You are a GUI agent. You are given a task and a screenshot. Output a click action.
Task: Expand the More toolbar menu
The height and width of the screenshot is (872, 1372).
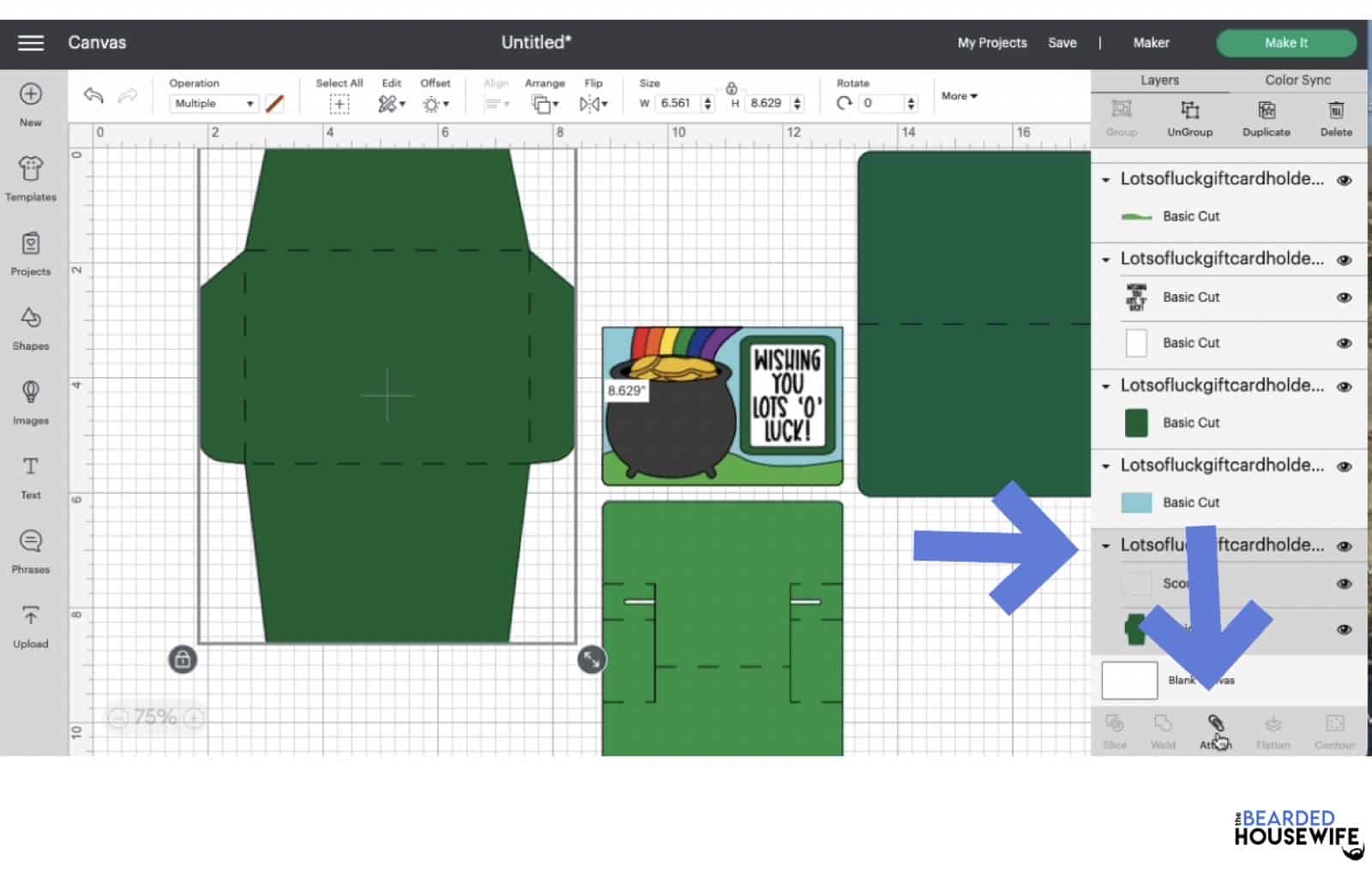point(959,96)
